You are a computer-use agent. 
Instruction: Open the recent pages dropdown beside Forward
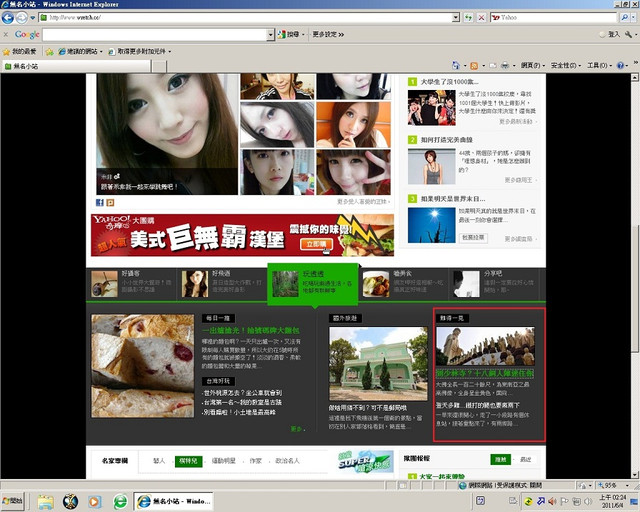(x=33, y=18)
